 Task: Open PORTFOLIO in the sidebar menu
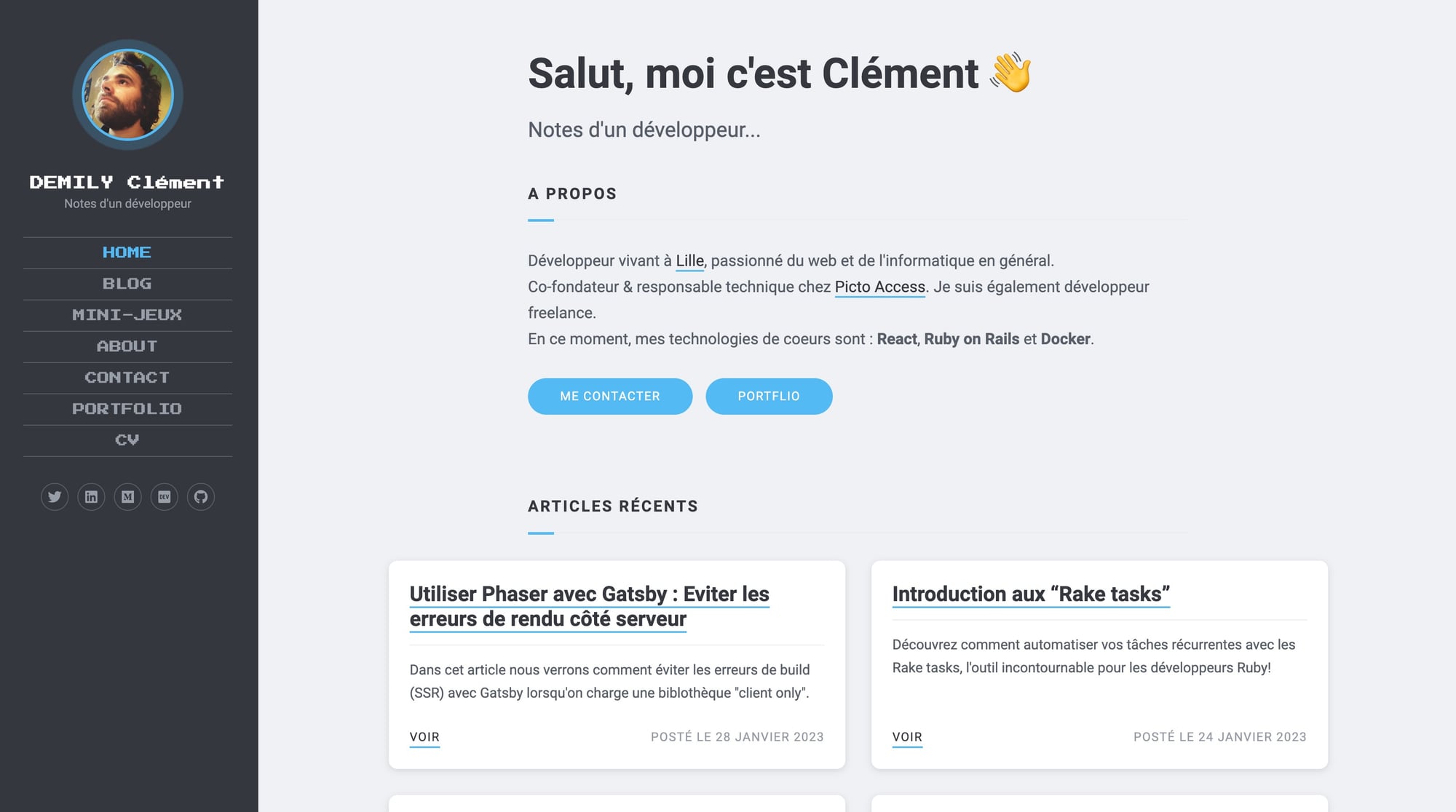pyautogui.click(x=127, y=409)
